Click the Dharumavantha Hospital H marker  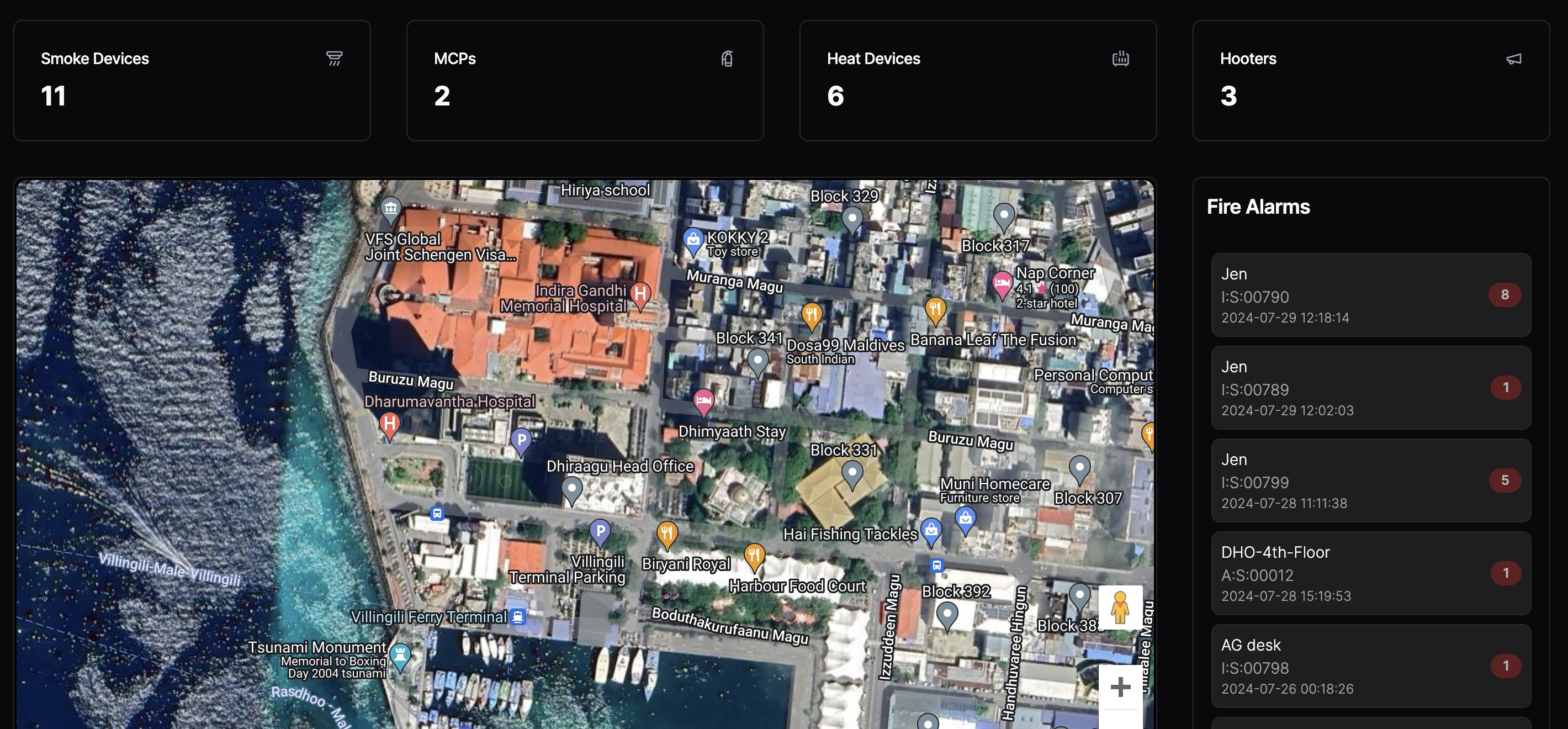pyautogui.click(x=390, y=424)
